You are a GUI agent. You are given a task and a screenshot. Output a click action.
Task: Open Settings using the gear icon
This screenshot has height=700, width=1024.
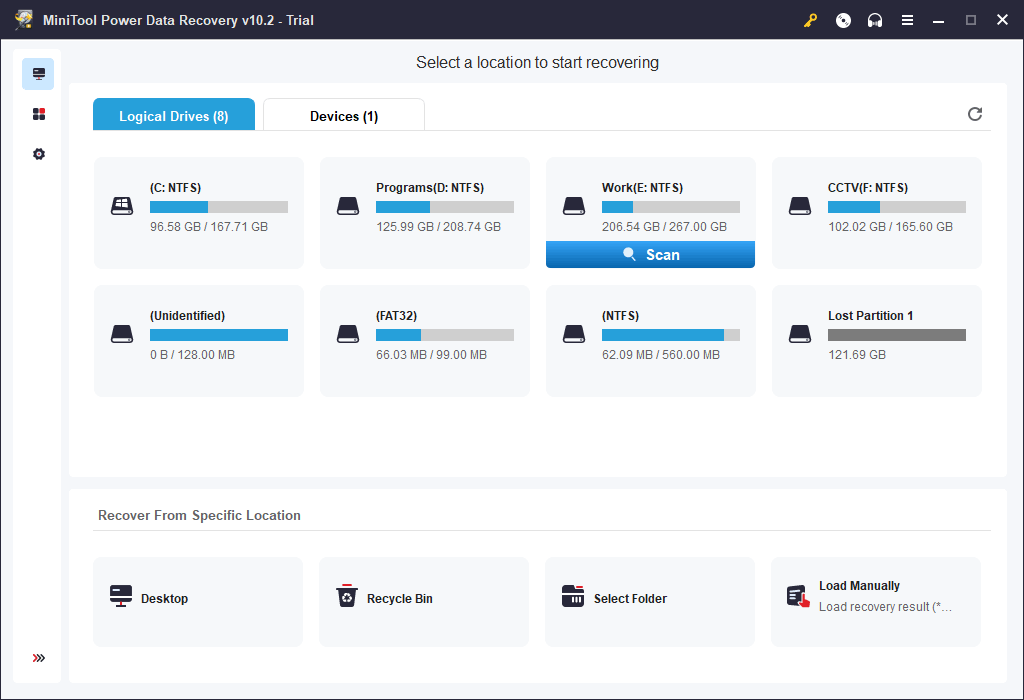click(38, 153)
